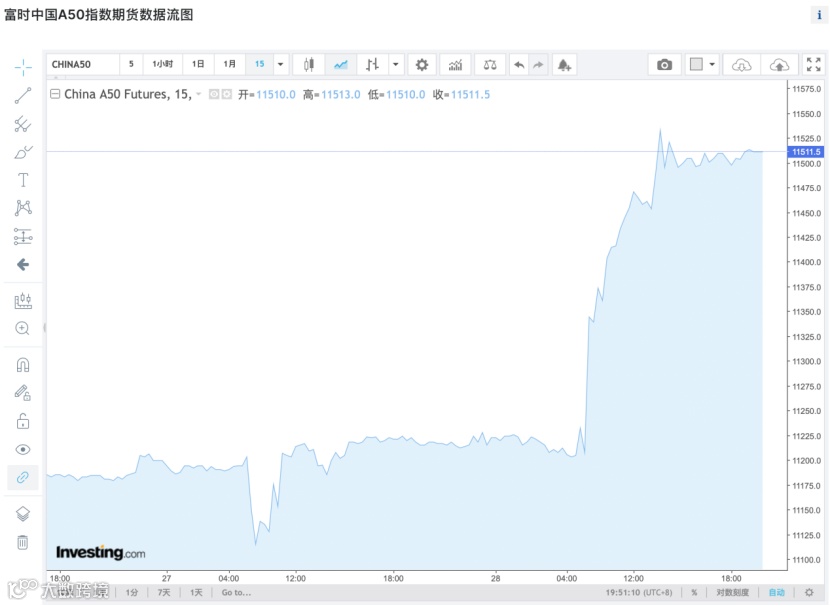Open chart style dropdown arrow
830x606 pixels.
395,65
